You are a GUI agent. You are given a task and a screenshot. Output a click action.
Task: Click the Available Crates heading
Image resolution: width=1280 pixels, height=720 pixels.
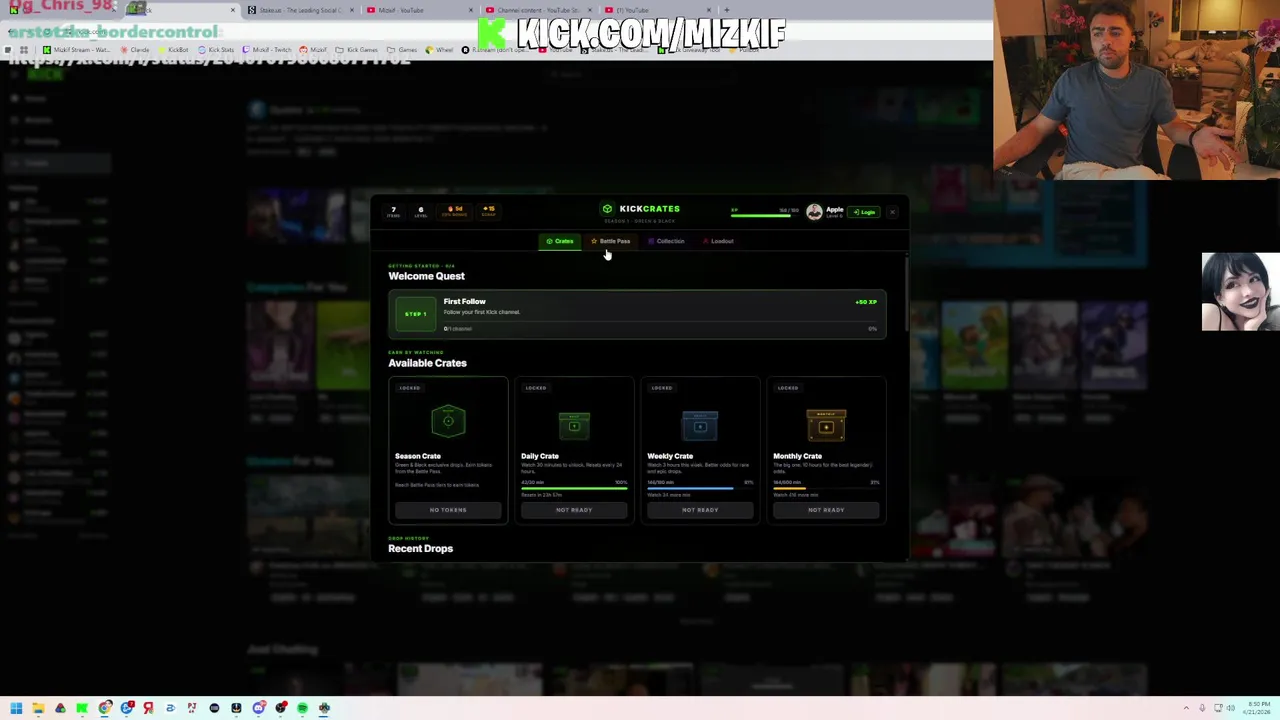427,363
